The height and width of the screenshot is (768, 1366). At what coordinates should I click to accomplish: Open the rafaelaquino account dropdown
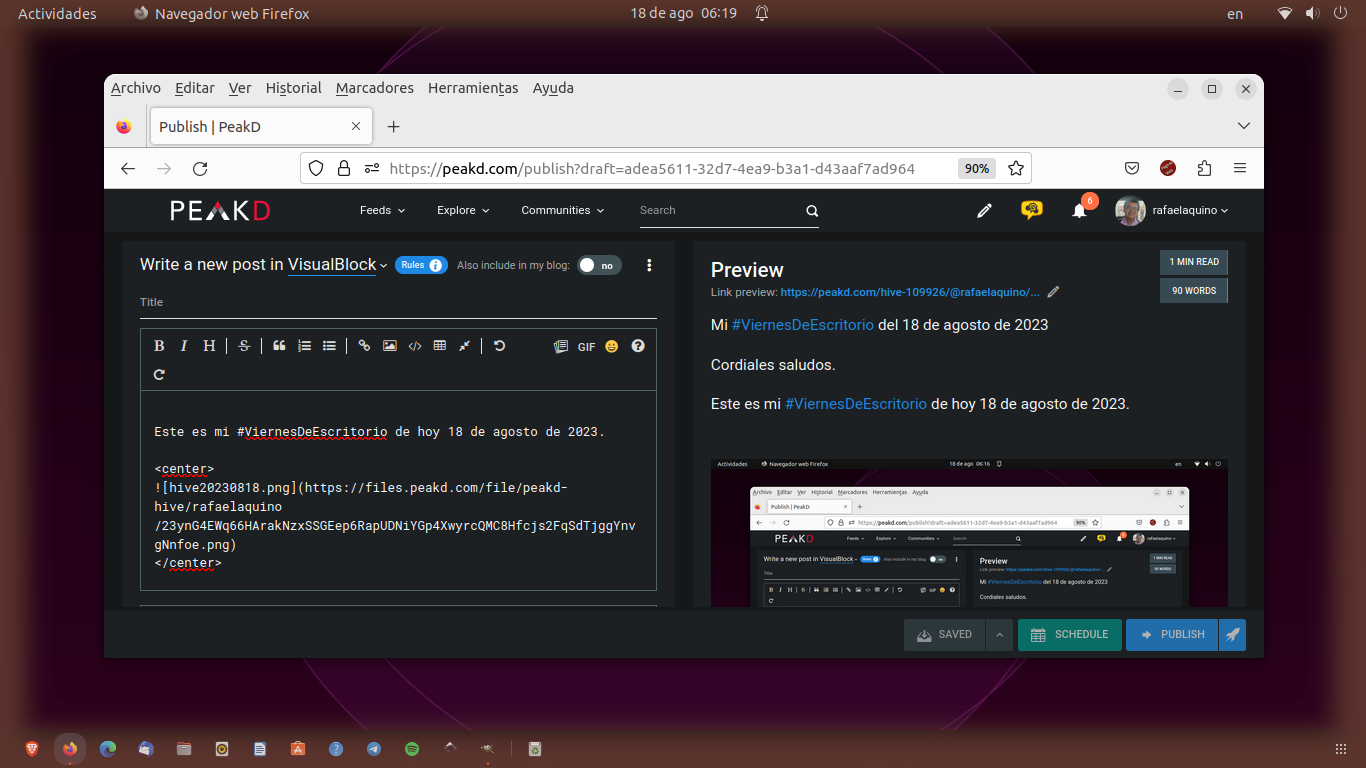point(1172,210)
